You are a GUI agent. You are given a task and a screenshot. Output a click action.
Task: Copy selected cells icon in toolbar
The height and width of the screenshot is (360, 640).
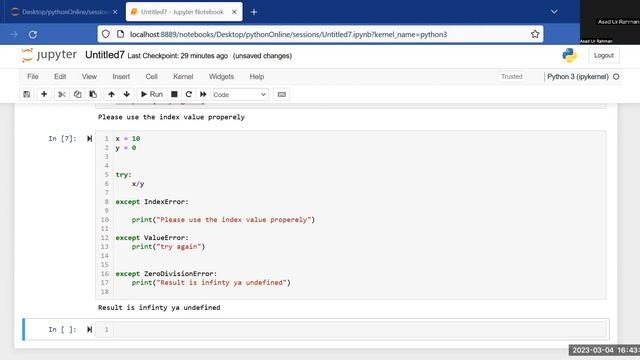point(77,94)
